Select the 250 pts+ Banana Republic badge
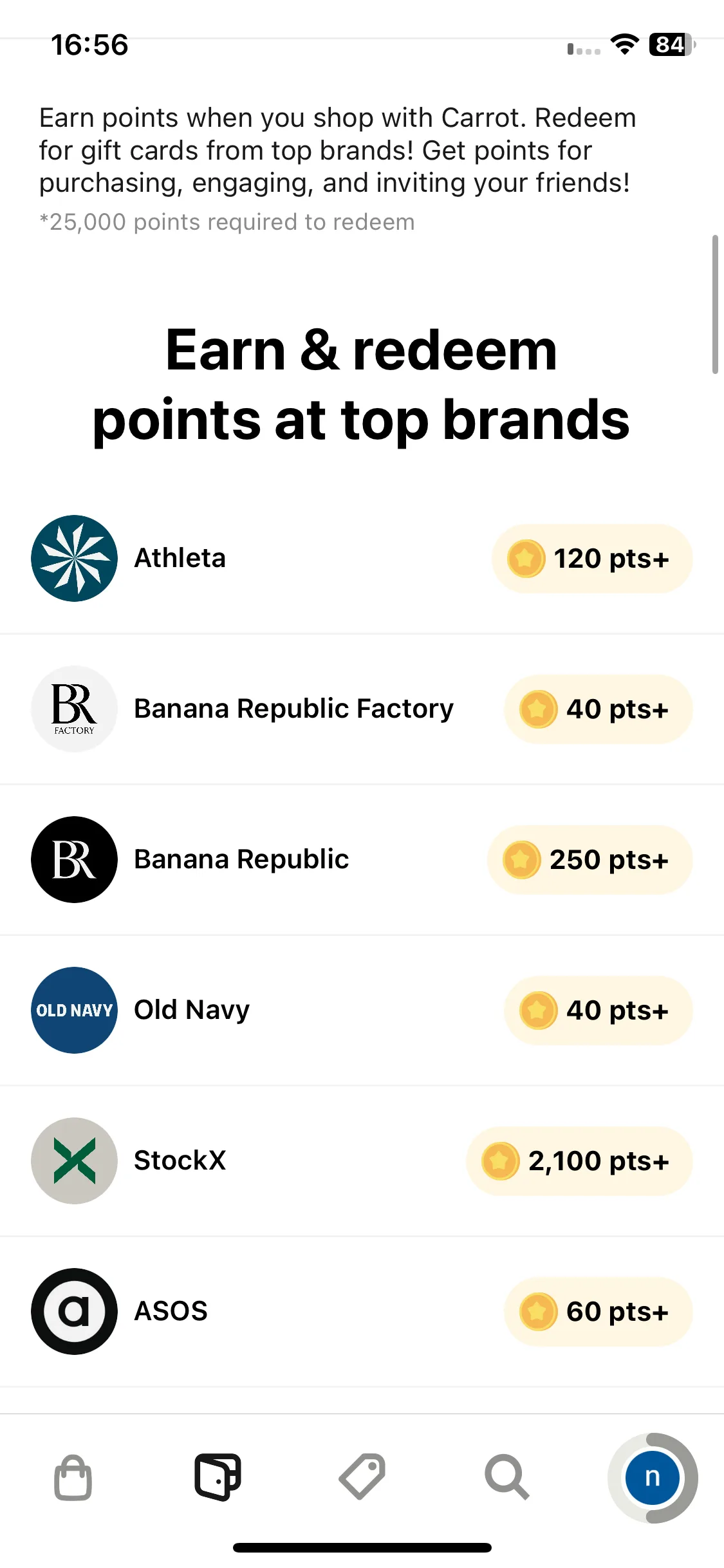Screen dimensions: 724x1568 (590, 859)
